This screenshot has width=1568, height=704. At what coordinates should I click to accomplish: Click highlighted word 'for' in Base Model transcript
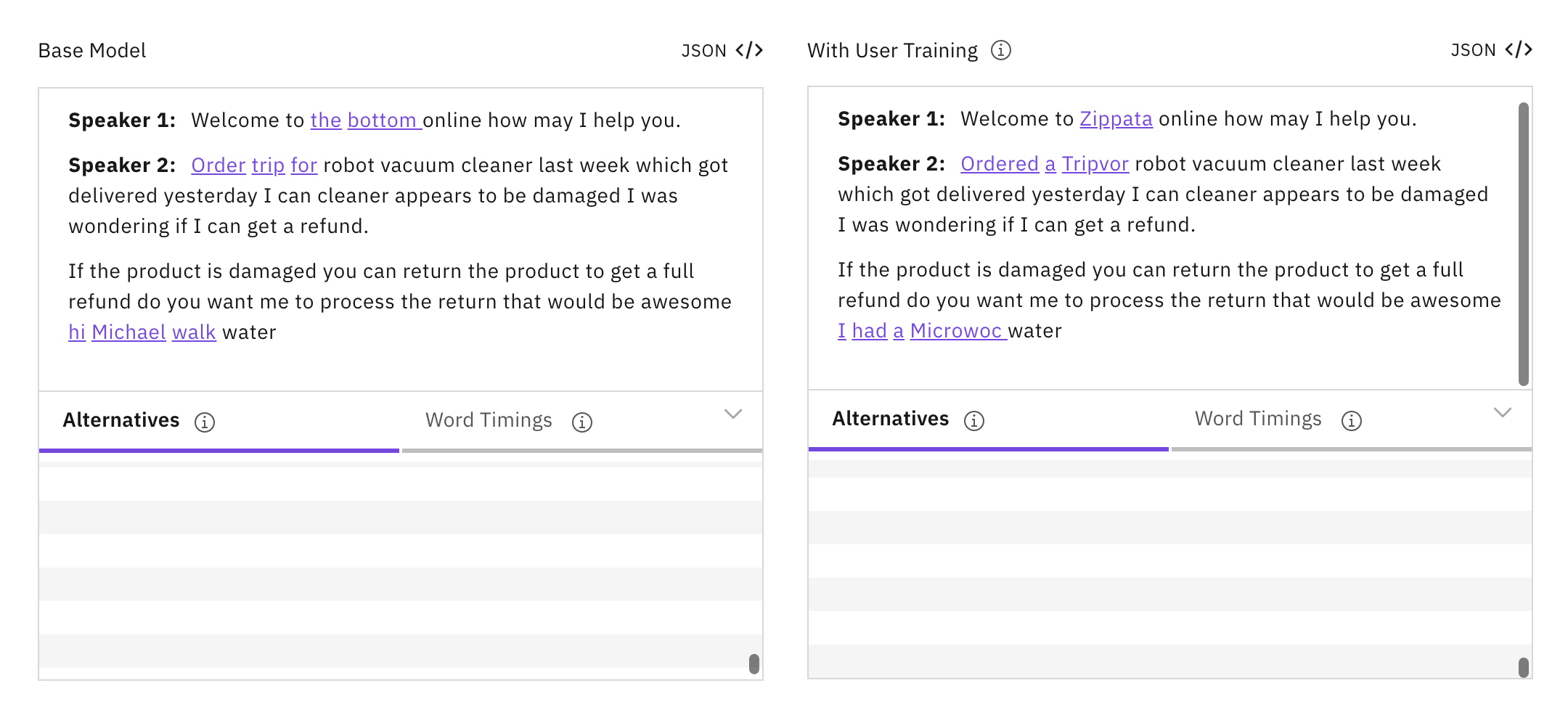point(304,165)
